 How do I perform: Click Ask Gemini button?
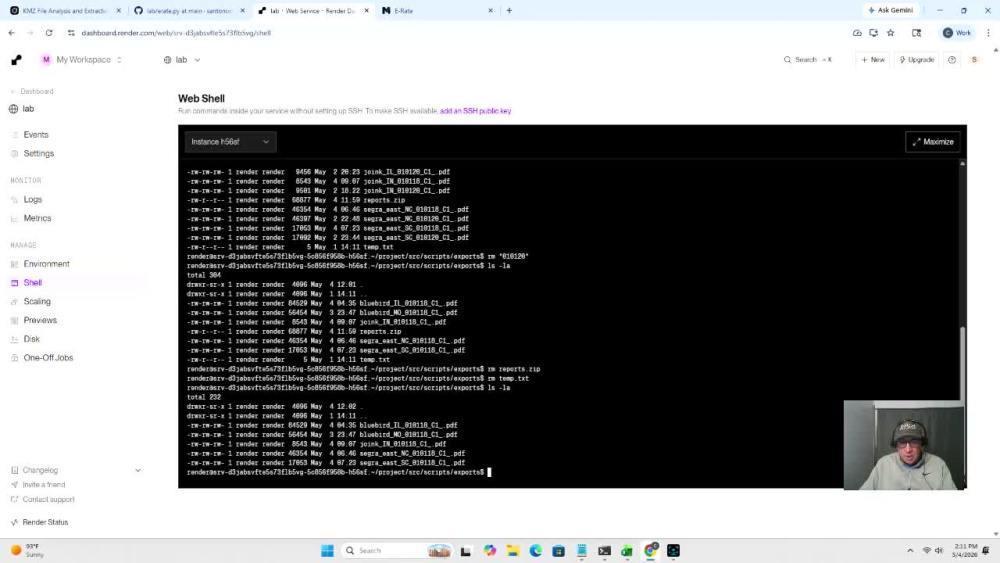(891, 10)
